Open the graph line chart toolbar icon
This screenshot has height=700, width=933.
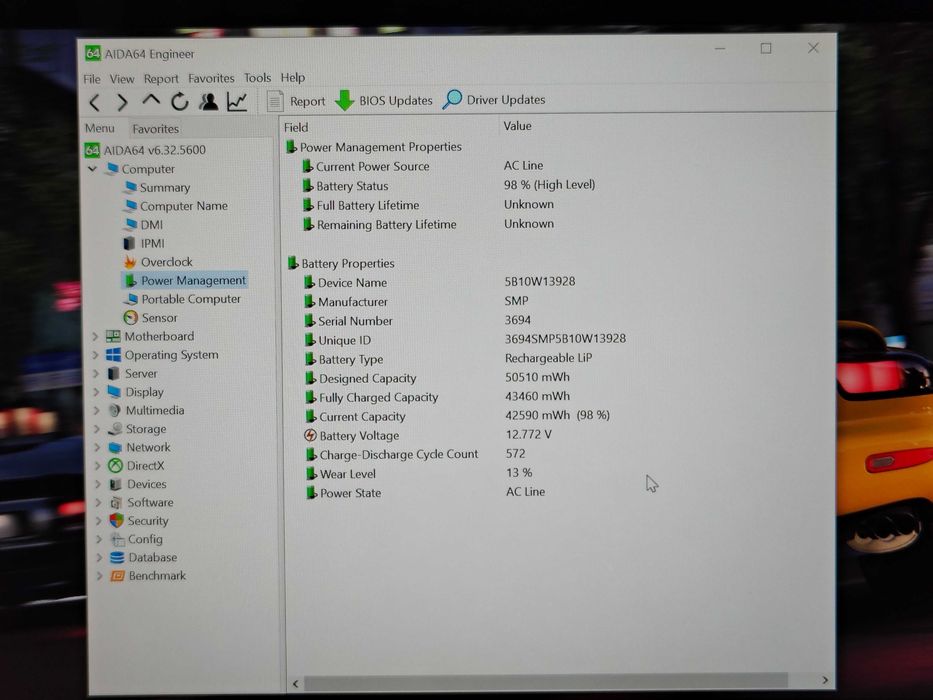[237, 102]
